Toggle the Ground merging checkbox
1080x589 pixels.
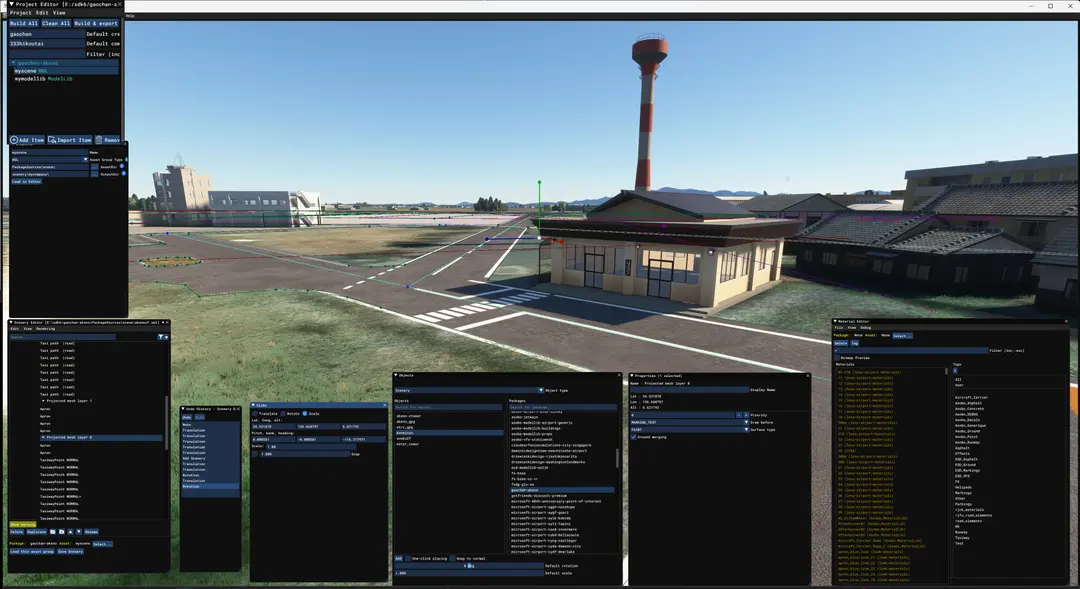(634, 437)
